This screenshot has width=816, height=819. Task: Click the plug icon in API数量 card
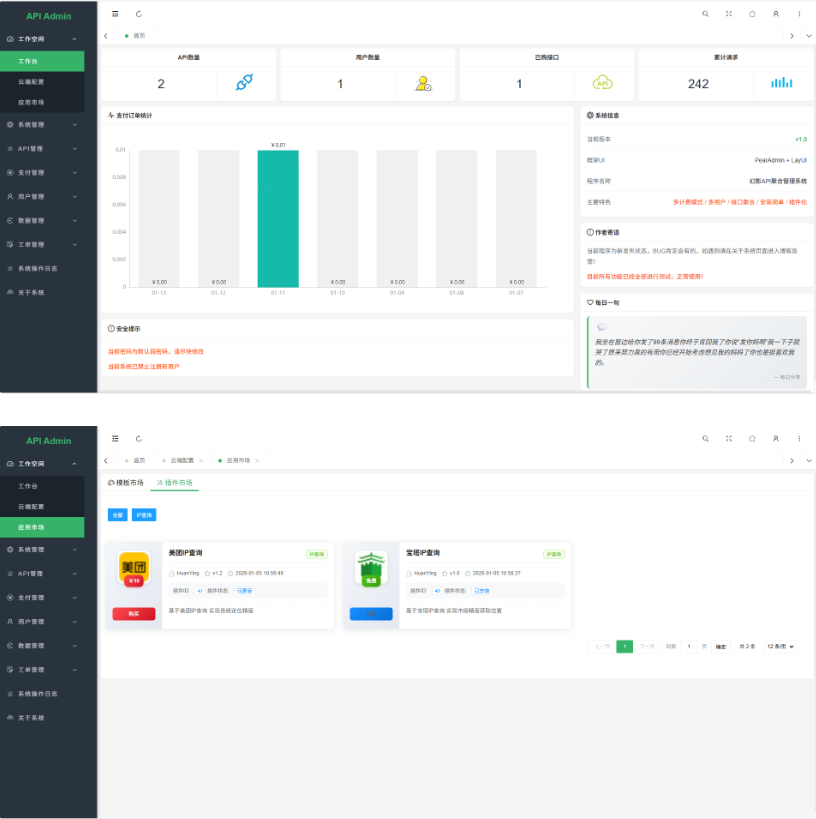pyautogui.click(x=244, y=84)
